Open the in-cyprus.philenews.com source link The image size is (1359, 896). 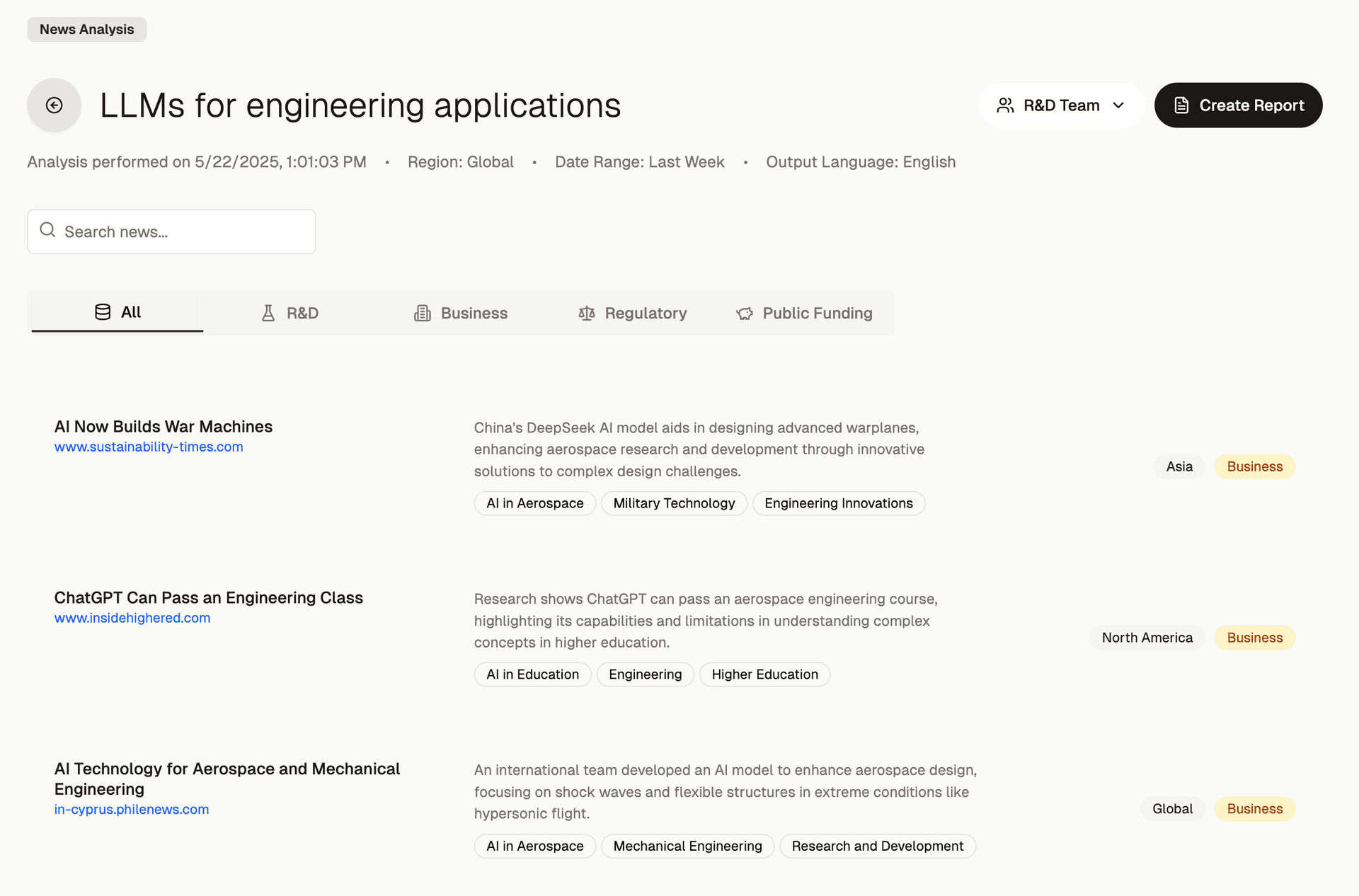tap(132, 809)
